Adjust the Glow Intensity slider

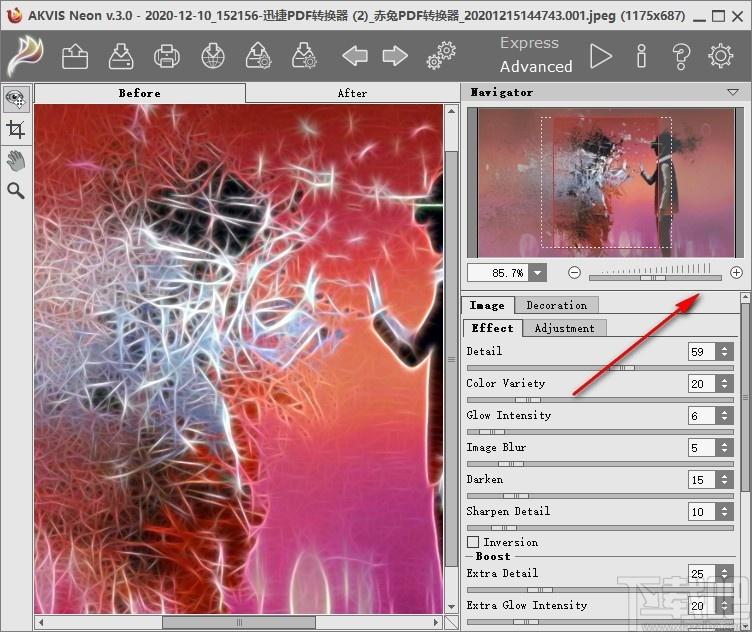600,432
